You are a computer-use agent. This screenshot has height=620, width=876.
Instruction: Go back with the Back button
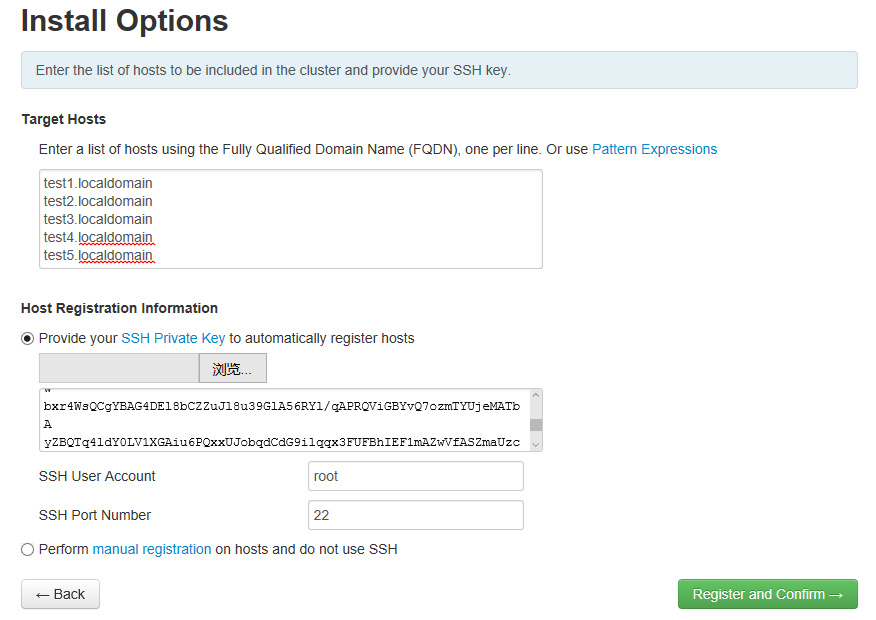coord(60,594)
